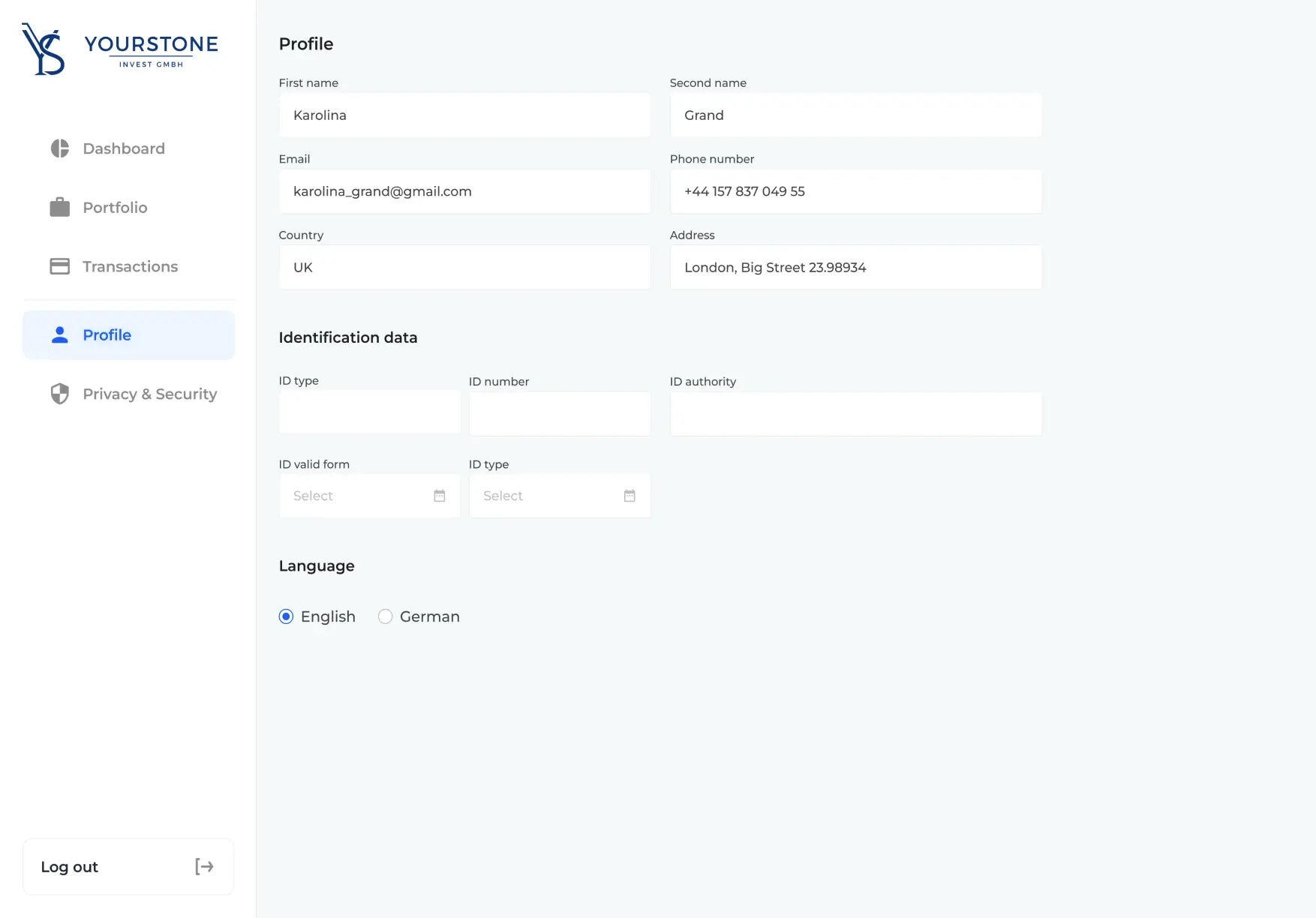This screenshot has height=918, width=1316.
Task: Navigate to the Transactions section
Action: pos(129,265)
